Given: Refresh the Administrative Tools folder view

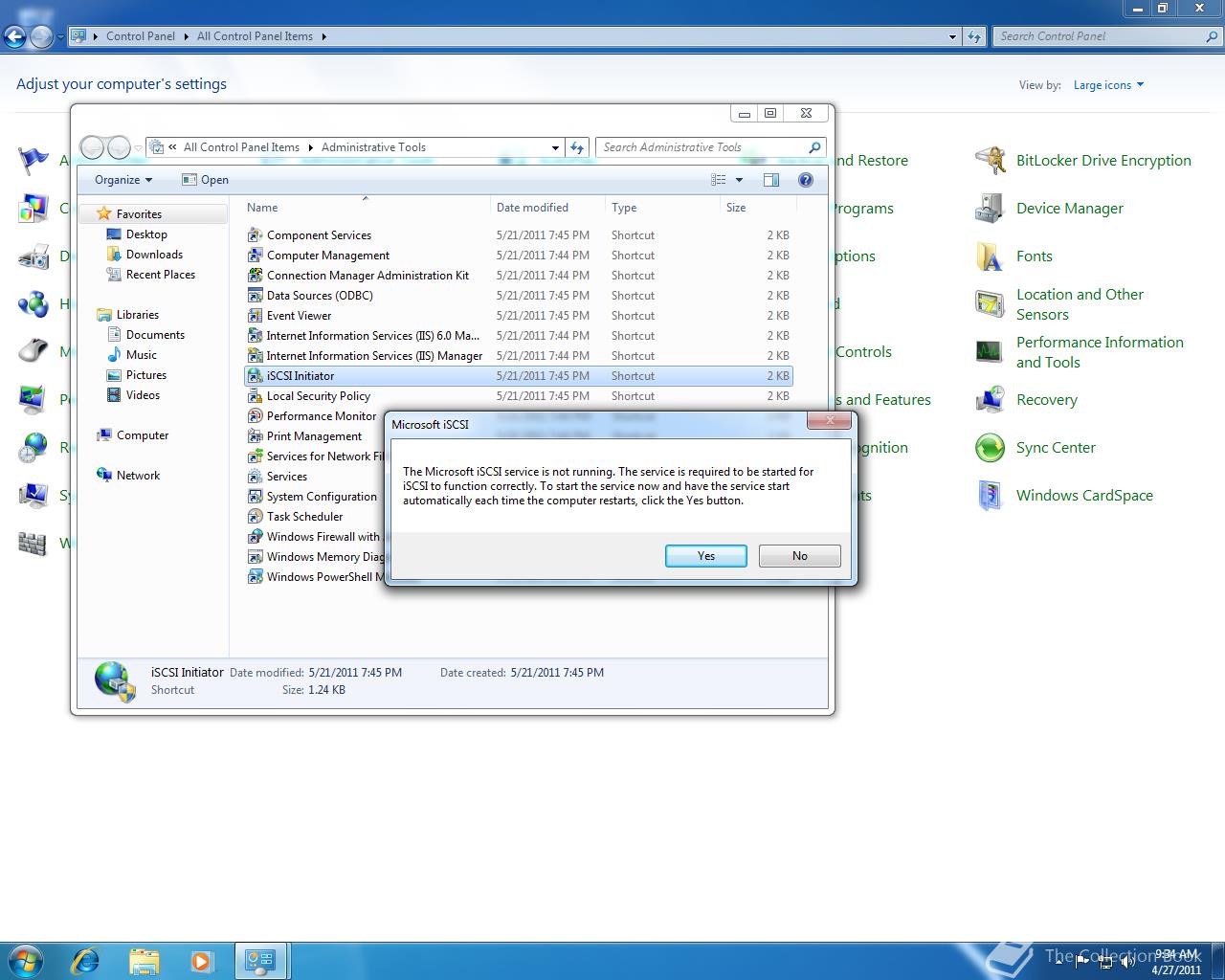Looking at the screenshot, I should [x=577, y=147].
